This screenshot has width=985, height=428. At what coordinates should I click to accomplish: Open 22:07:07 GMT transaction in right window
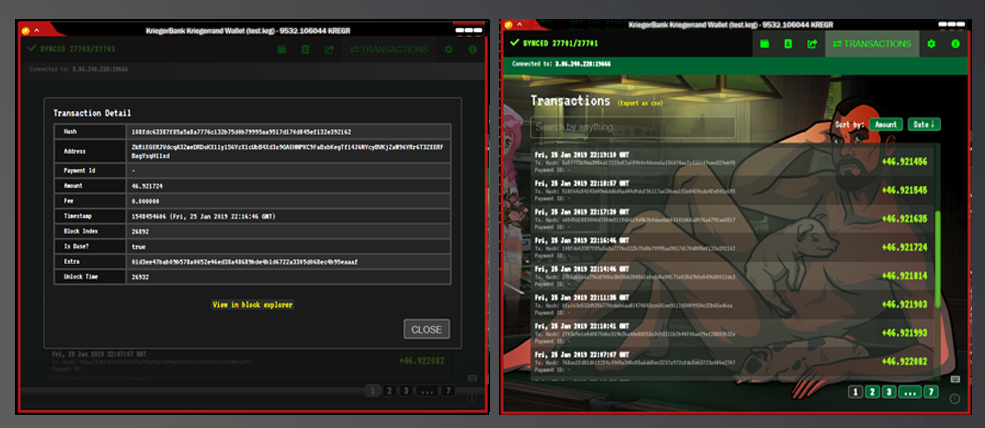pos(731,362)
